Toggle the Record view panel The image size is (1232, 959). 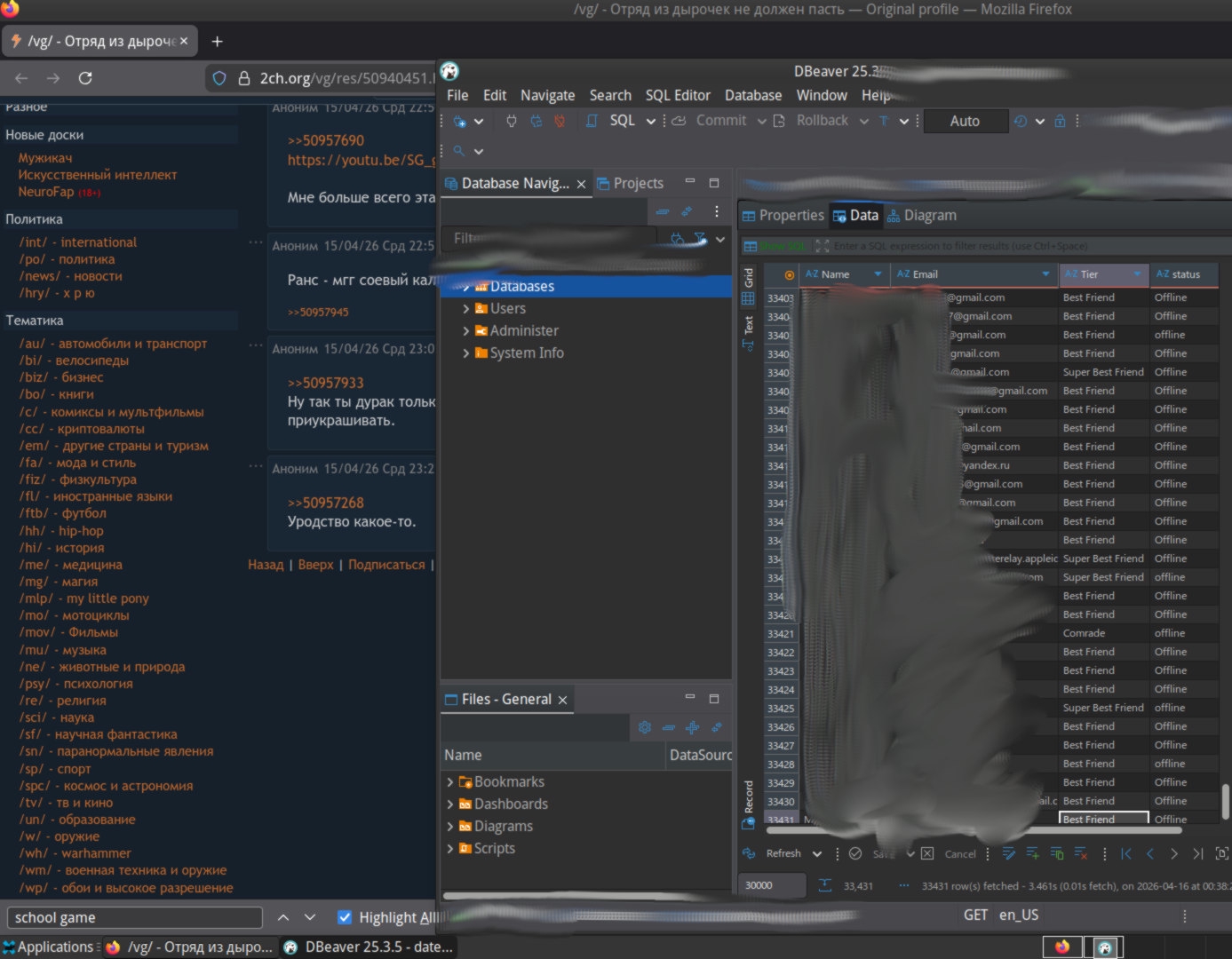(x=748, y=804)
